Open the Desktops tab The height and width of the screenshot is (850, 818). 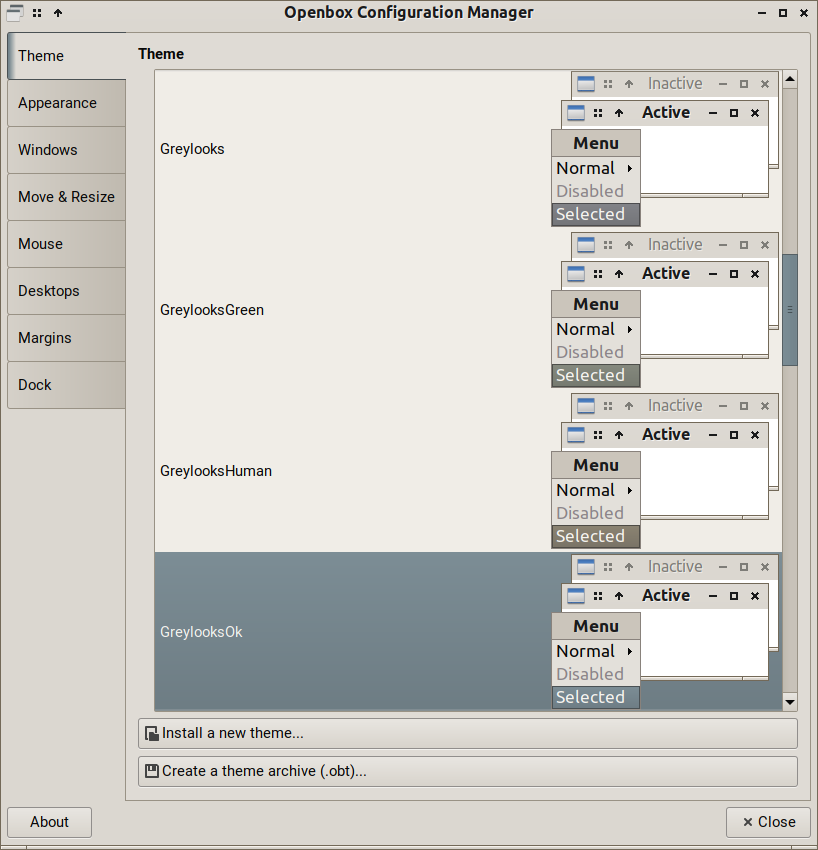point(67,291)
